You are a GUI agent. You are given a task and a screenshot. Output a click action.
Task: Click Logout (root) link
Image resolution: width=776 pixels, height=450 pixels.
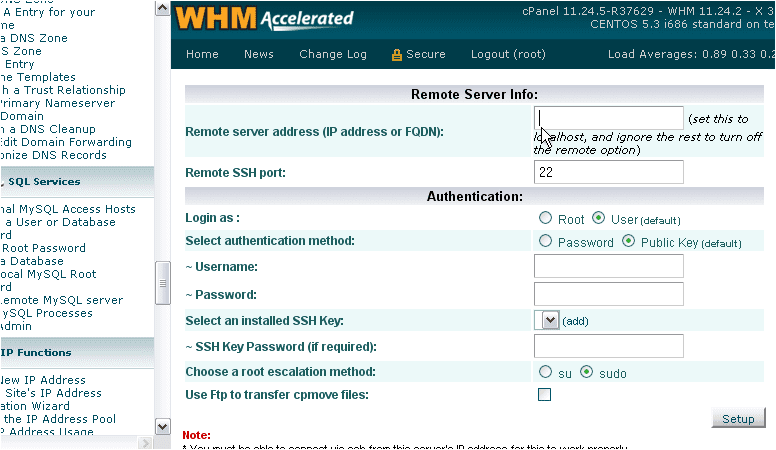tap(508, 54)
